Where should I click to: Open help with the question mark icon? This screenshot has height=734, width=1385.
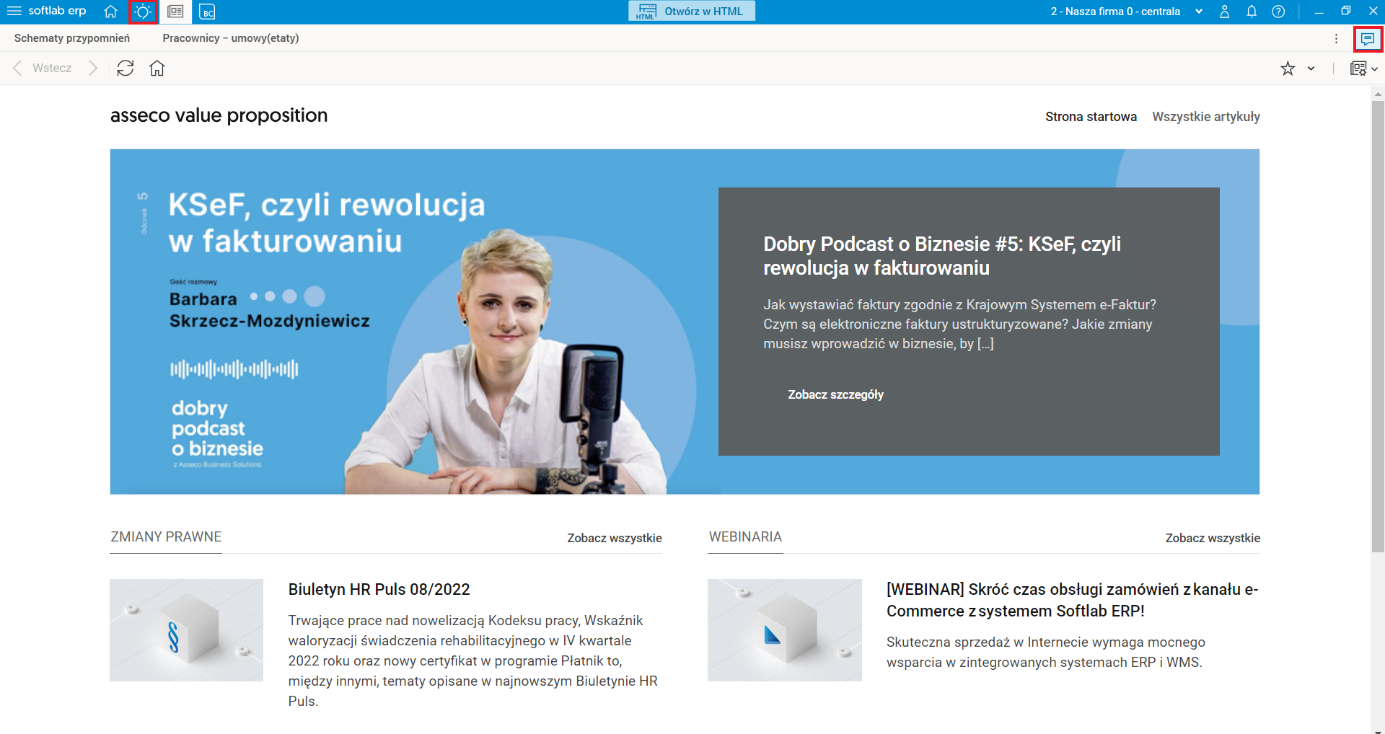coord(1278,11)
